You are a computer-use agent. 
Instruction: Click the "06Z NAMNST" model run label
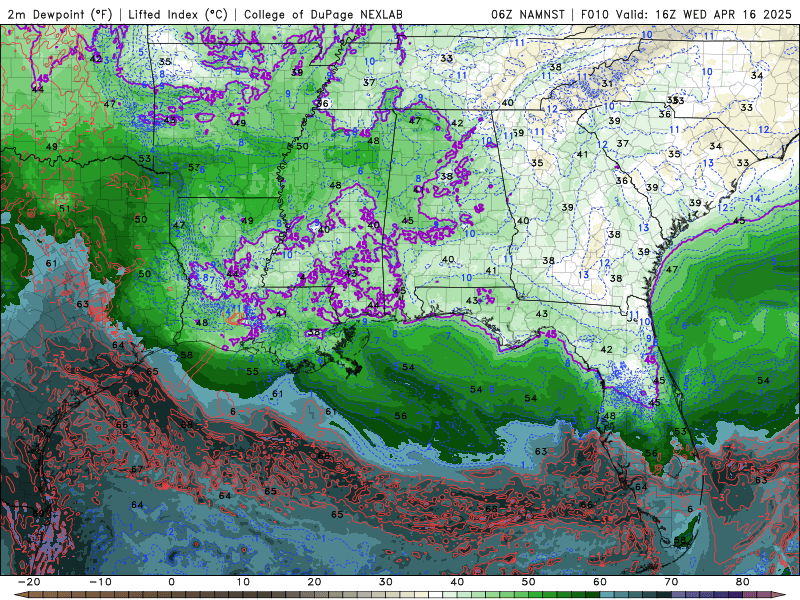click(x=528, y=14)
